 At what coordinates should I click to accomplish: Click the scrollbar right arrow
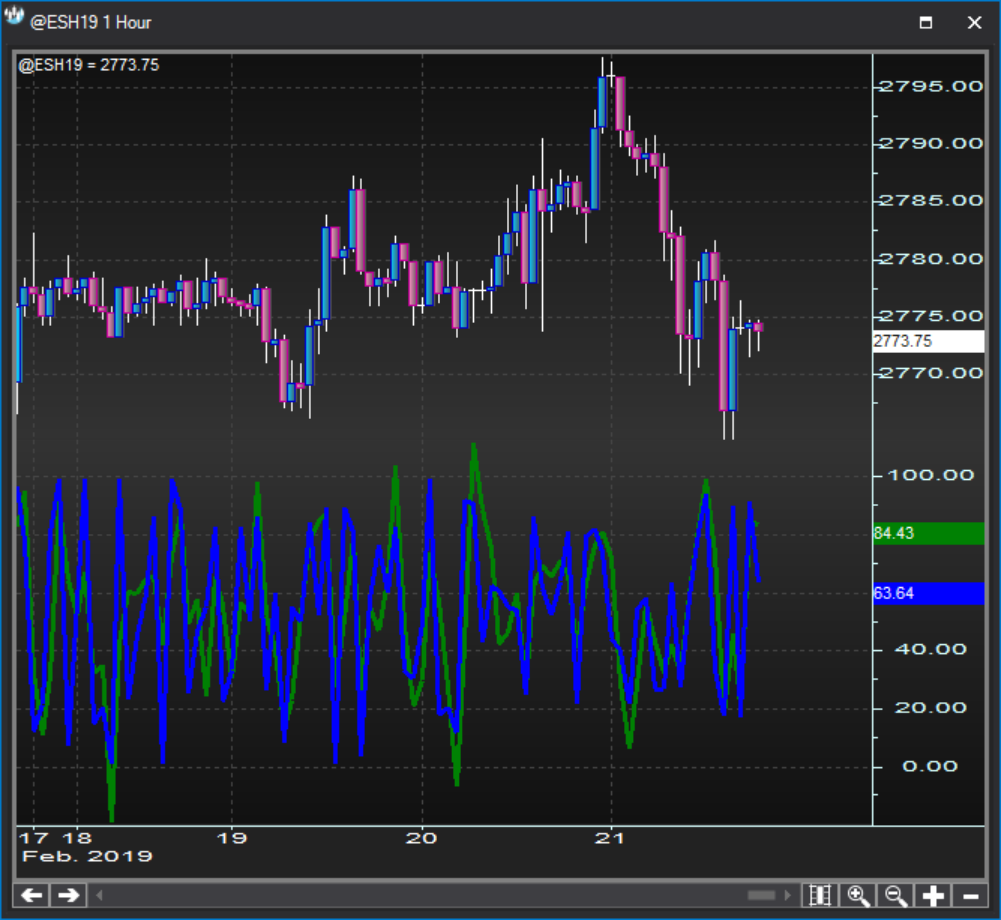[787, 895]
